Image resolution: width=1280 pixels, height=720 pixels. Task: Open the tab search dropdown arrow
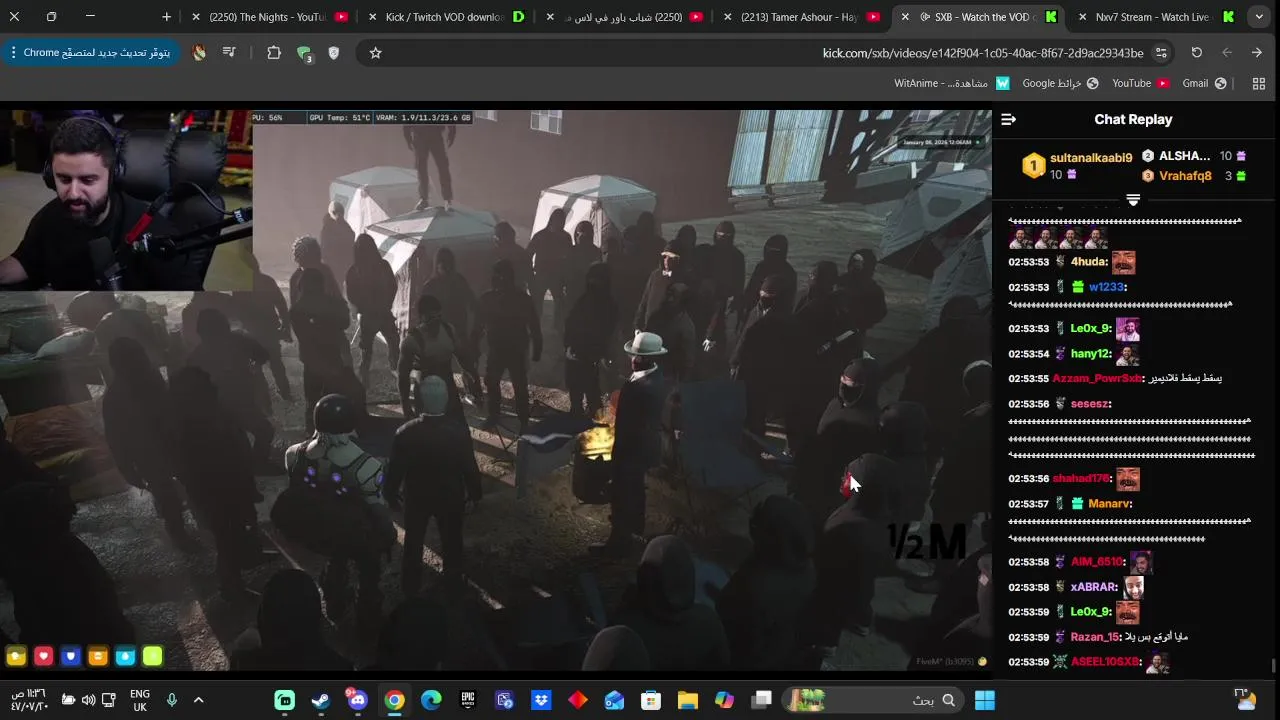click(x=1259, y=17)
